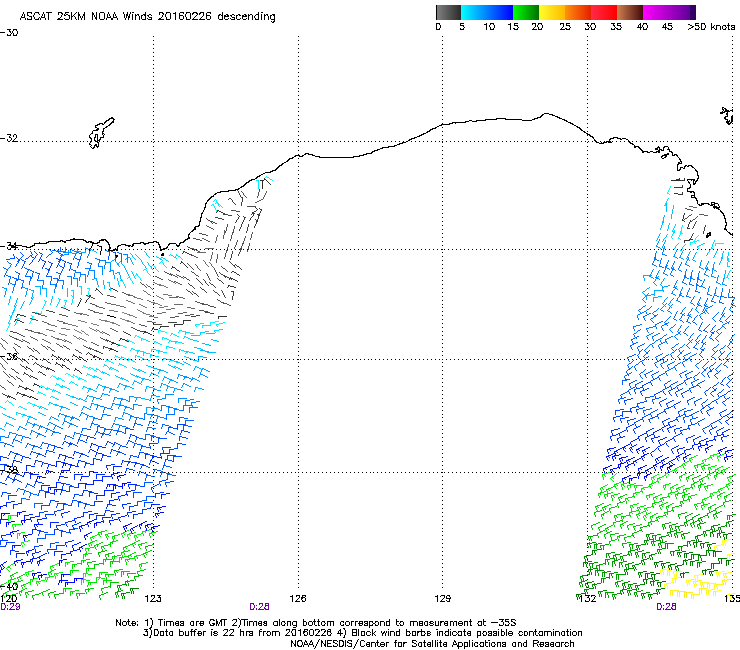This screenshot has width=740, height=650.
Task: Click the '>50 knots' legend label
Action: coord(711,27)
